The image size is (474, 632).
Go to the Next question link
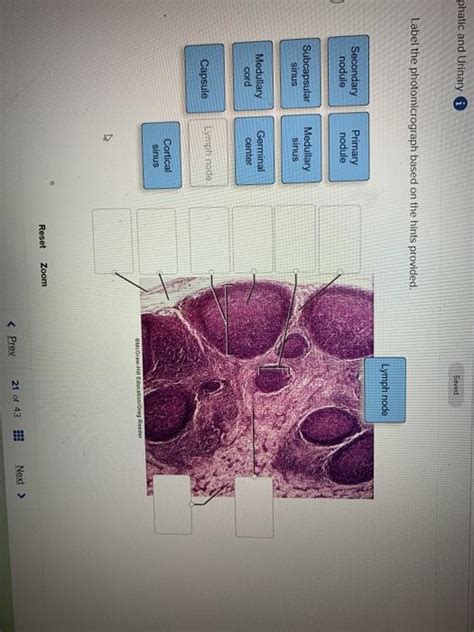(x=19, y=475)
